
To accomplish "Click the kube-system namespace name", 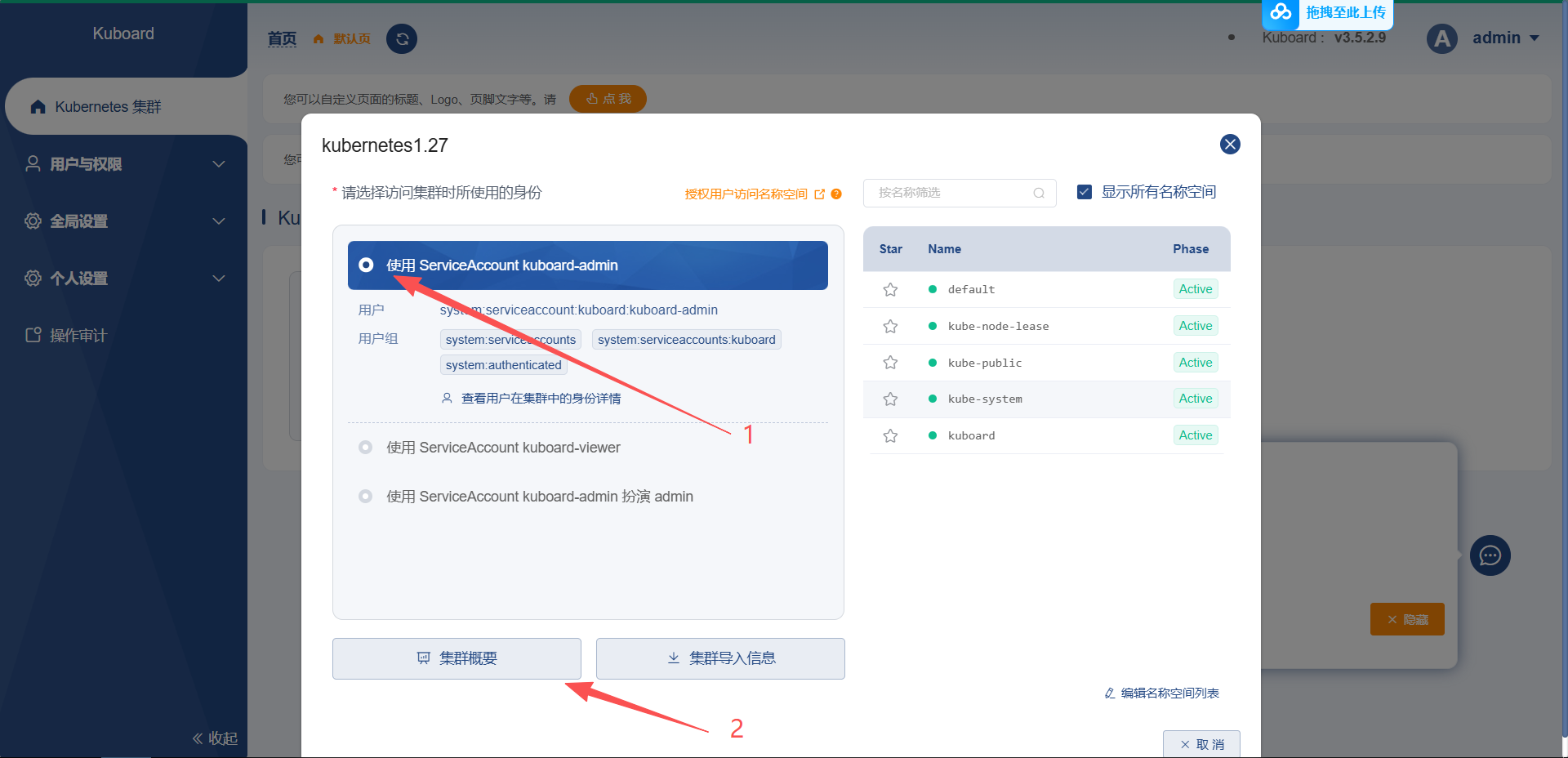I will tap(985, 399).
